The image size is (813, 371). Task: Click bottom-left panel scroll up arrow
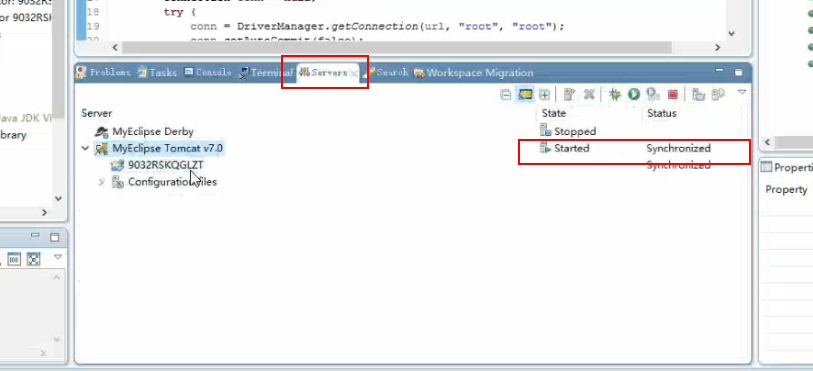[58, 278]
